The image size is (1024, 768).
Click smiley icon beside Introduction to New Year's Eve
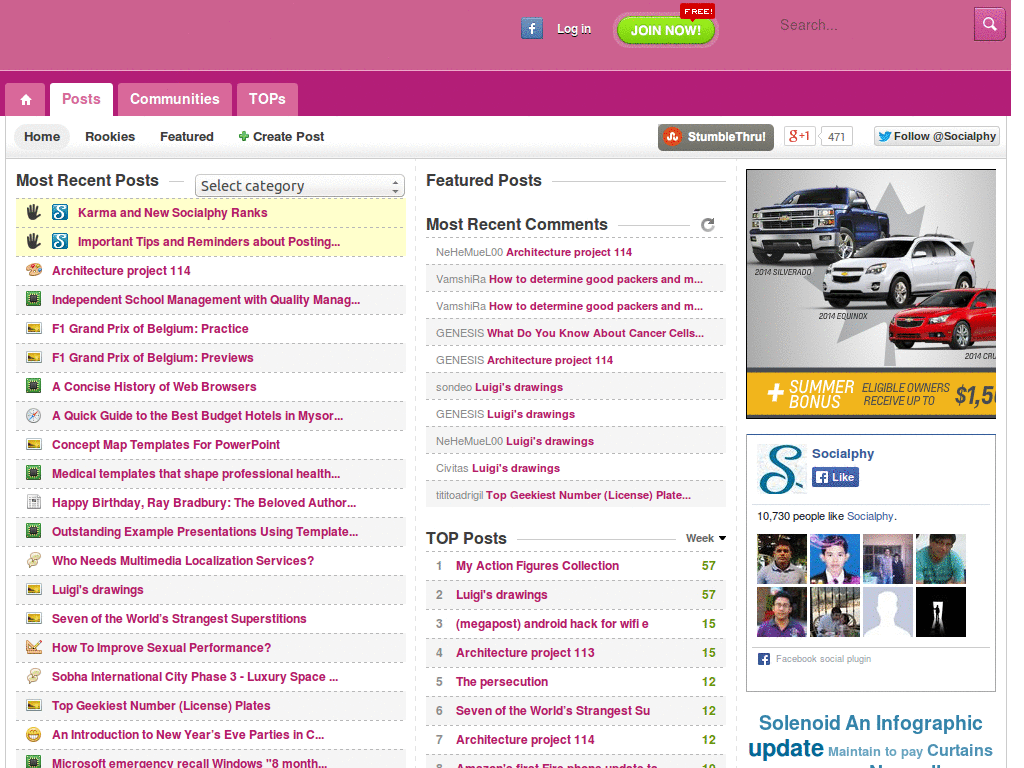coord(33,734)
